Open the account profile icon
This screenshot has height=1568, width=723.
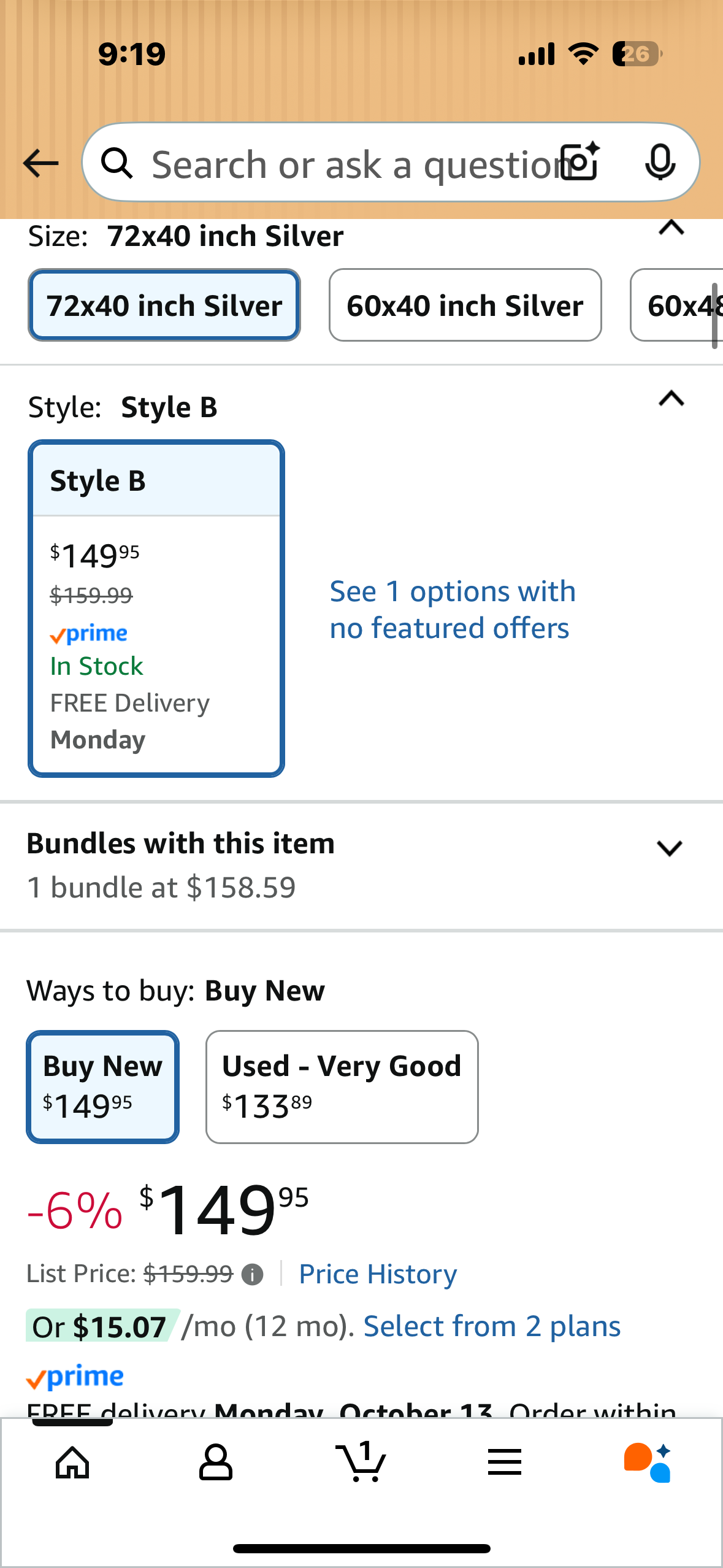tap(216, 1462)
